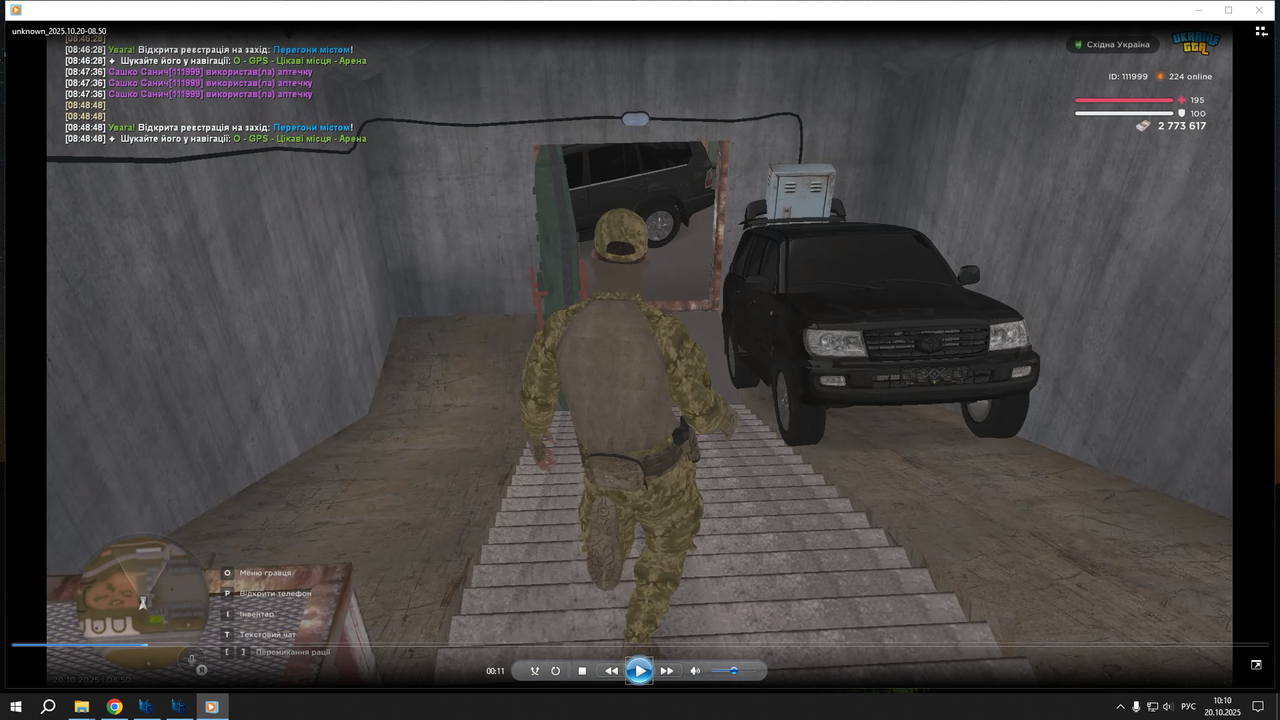Screen dimensions: 1280x720
Task: Click the Текстовий чат hint
Action: pyautogui.click(x=268, y=635)
